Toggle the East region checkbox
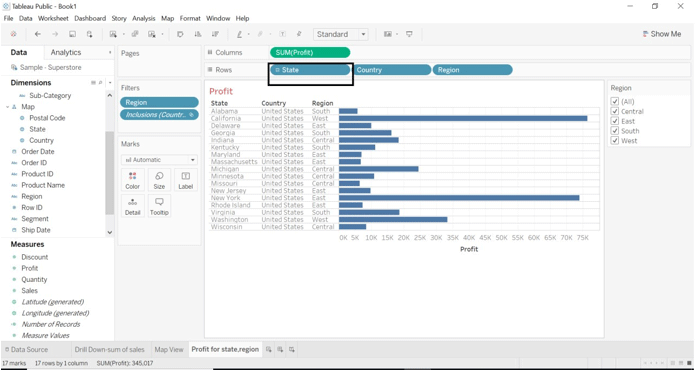The width and height of the screenshot is (695, 373). [x=615, y=121]
